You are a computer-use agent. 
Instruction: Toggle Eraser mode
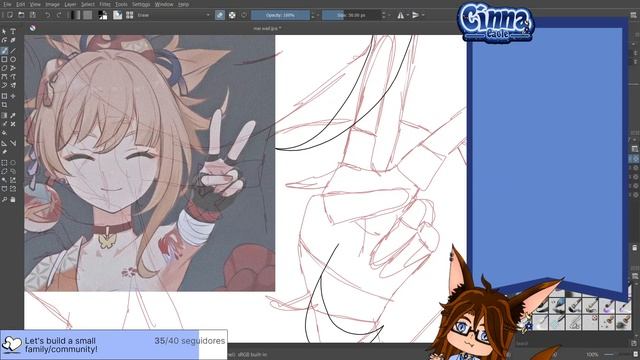(220, 15)
